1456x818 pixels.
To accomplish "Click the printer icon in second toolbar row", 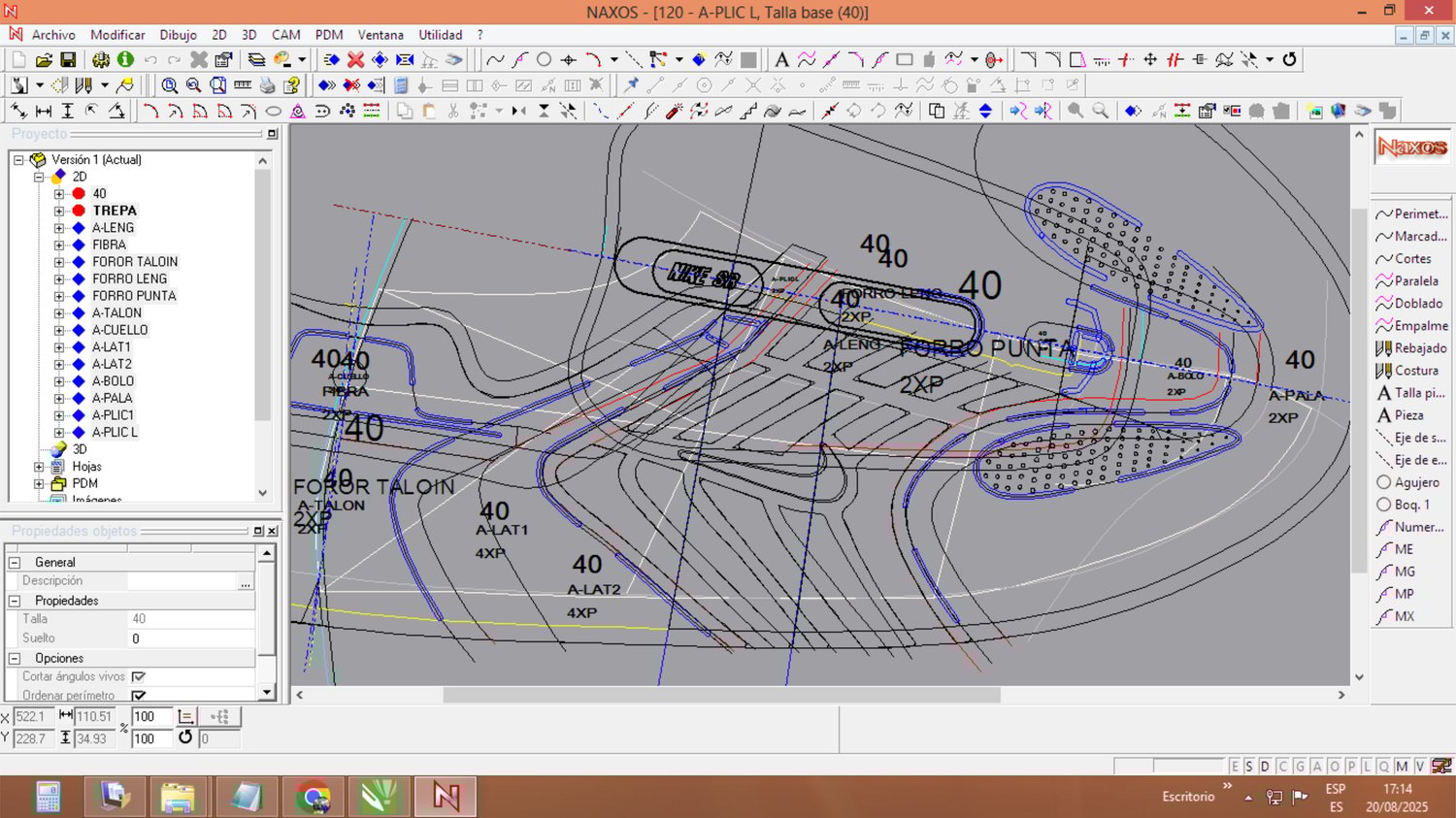I will (267, 85).
